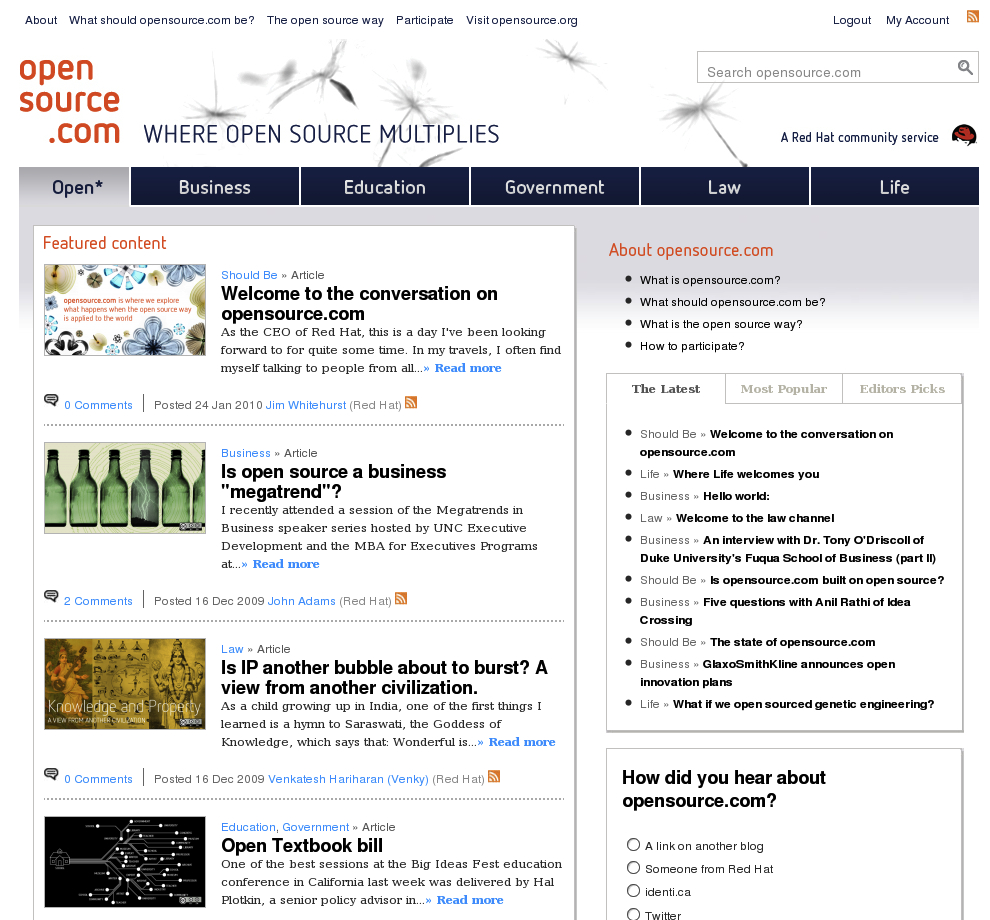
Task: Switch to the Law channel tab
Action: pos(724,186)
